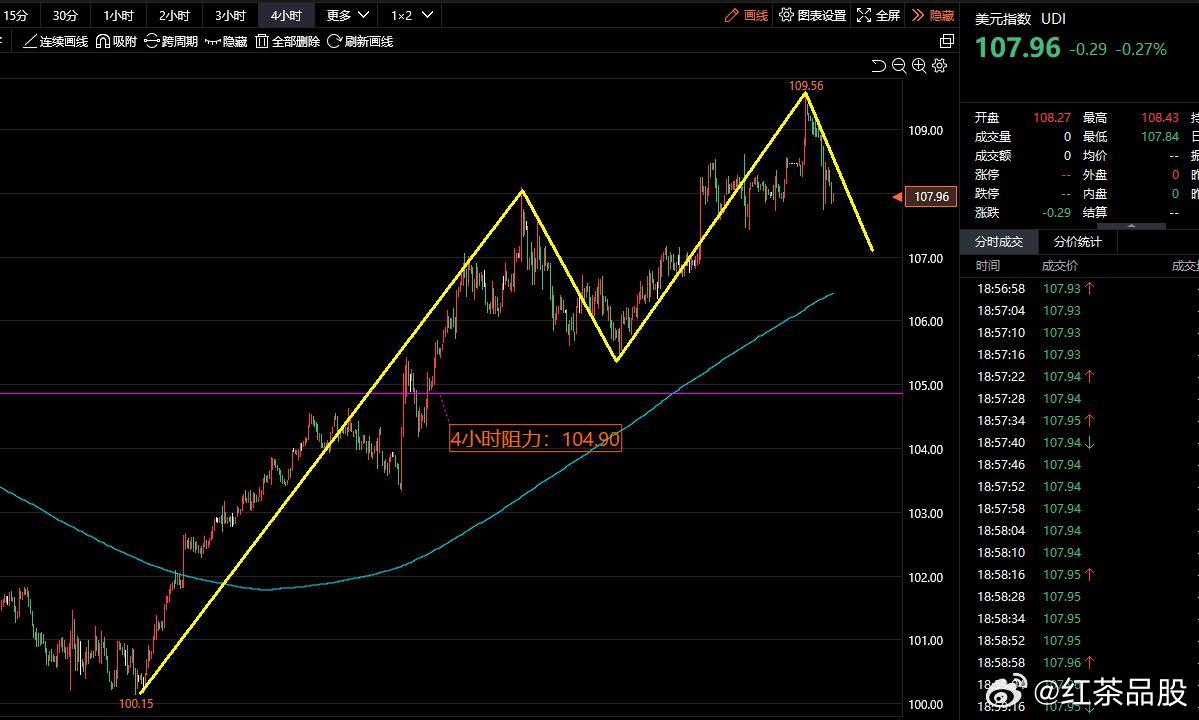Click the 画线 draw line pencil icon

tap(733, 15)
